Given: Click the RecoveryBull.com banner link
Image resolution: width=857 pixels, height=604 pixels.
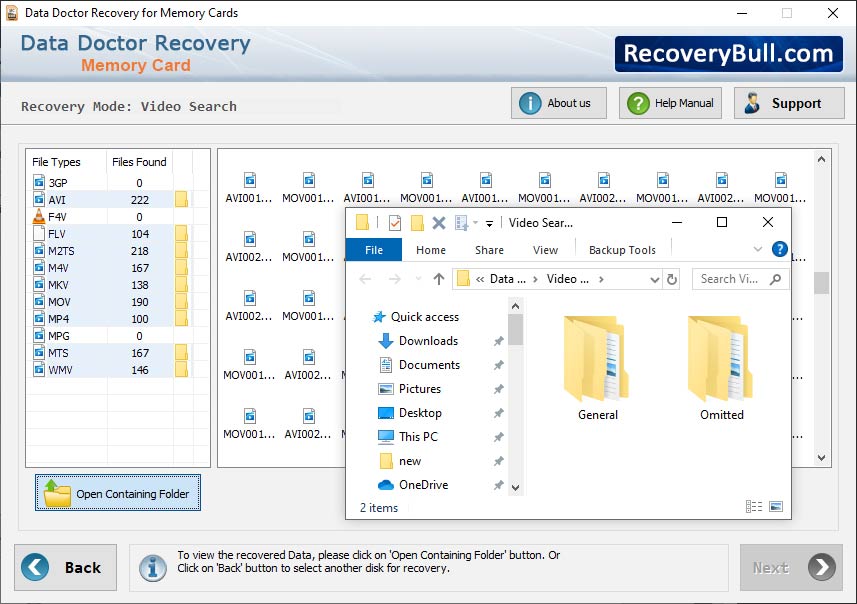Looking at the screenshot, I should click(729, 54).
